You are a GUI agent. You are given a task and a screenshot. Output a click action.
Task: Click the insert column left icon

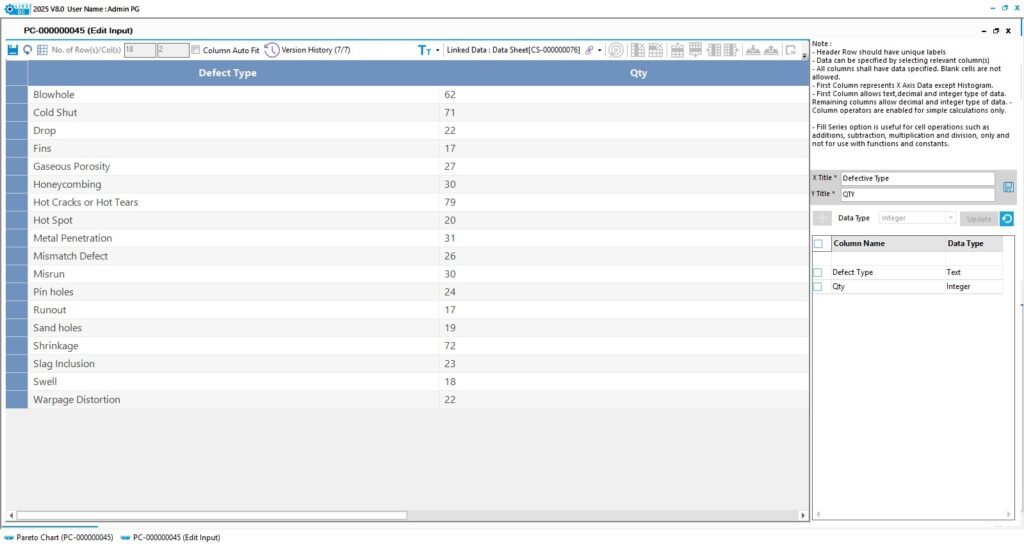pos(714,50)
